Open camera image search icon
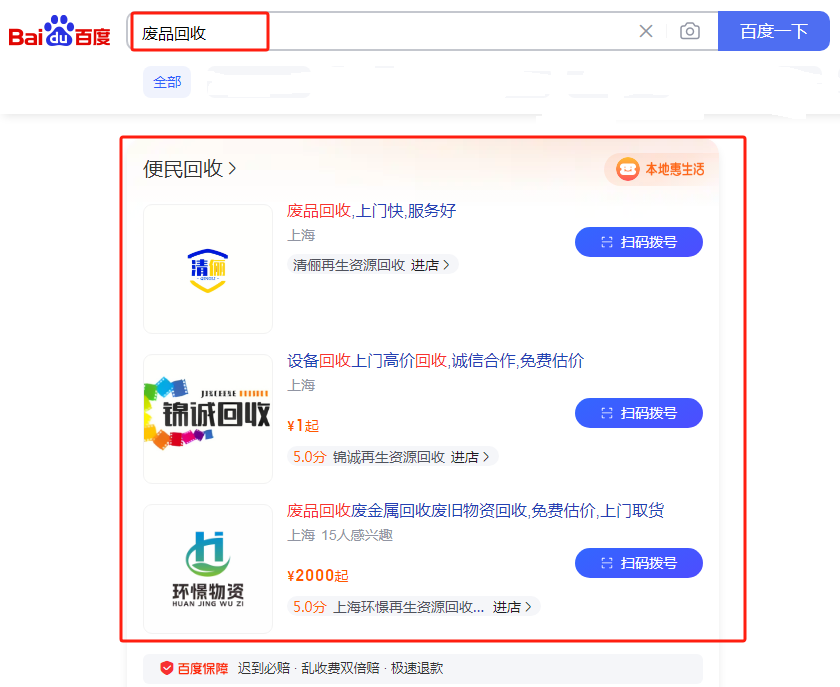Image resolution: width=840 pixels, height=687 pixels. (690, 31)
